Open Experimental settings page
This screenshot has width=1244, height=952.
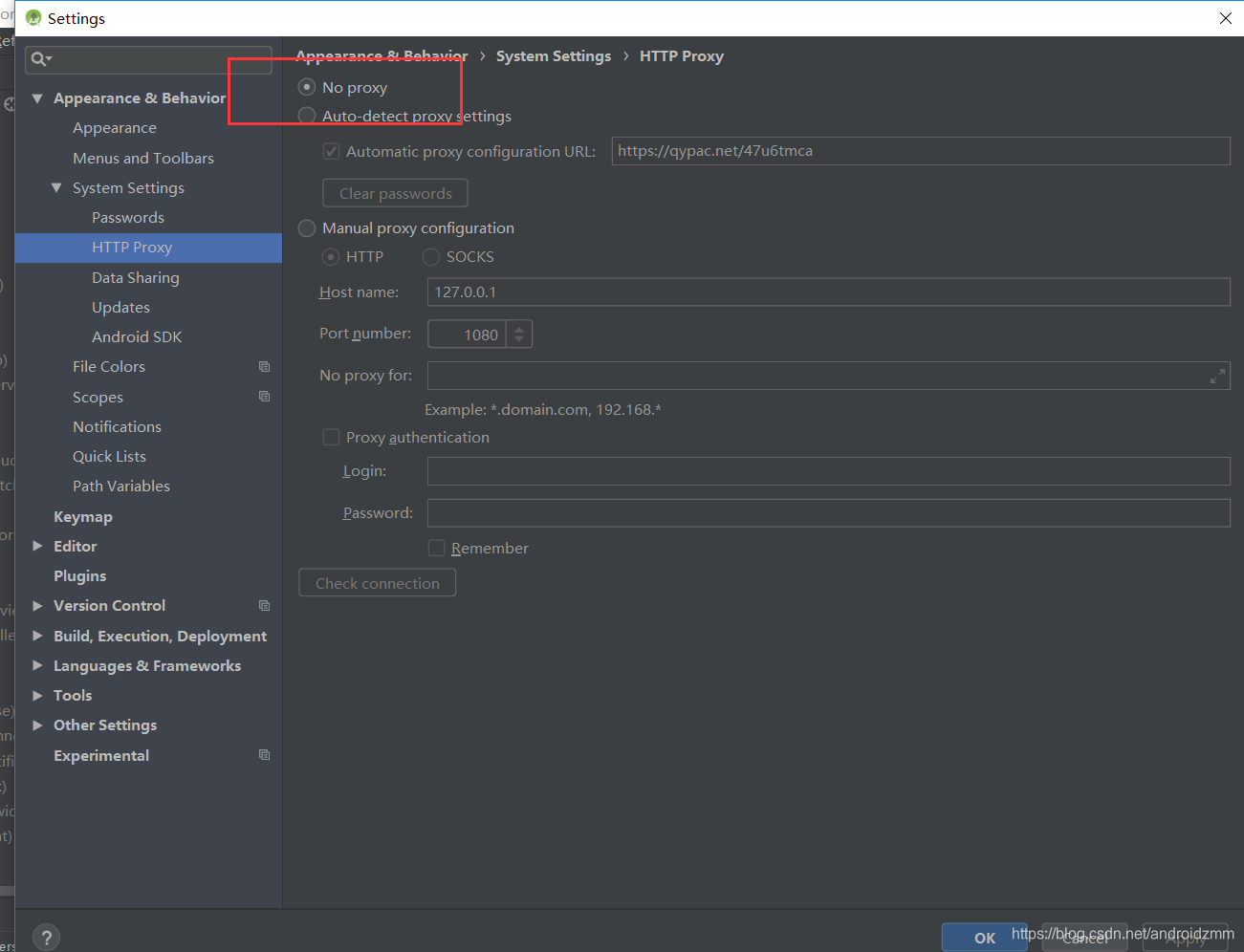[101, 756]
